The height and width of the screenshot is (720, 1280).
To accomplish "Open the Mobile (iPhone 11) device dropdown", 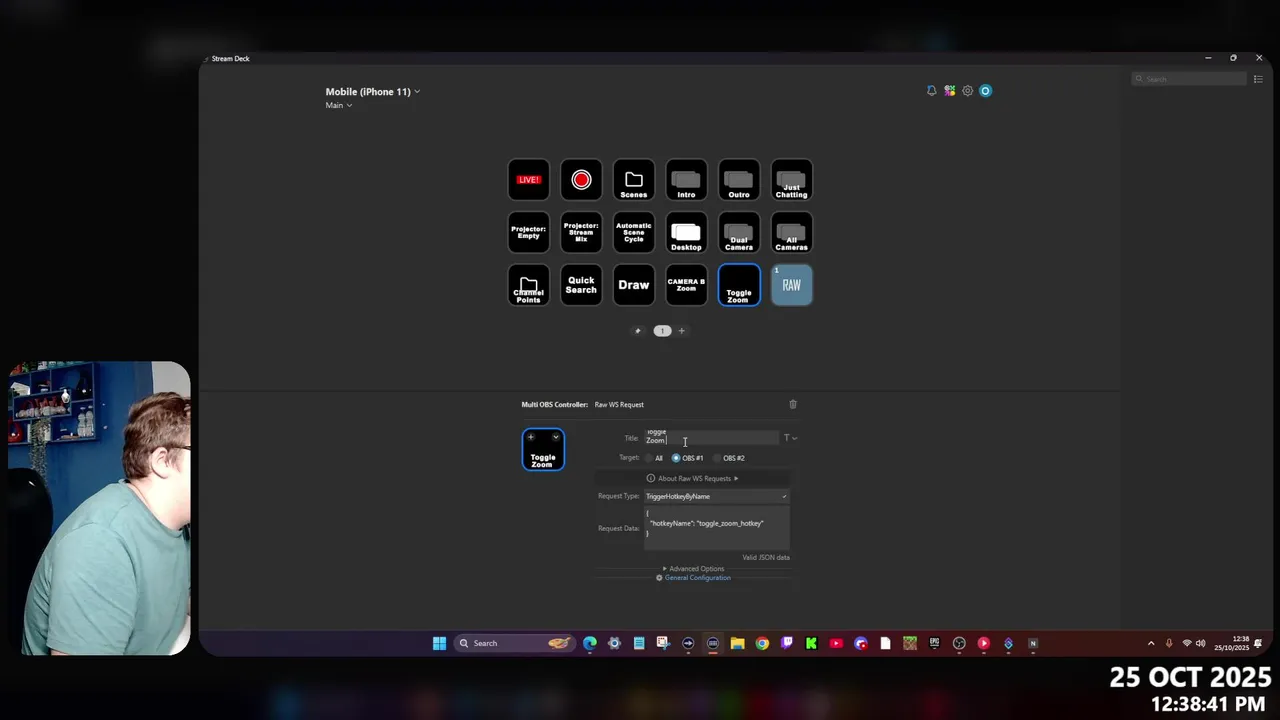I will (372, 92).
